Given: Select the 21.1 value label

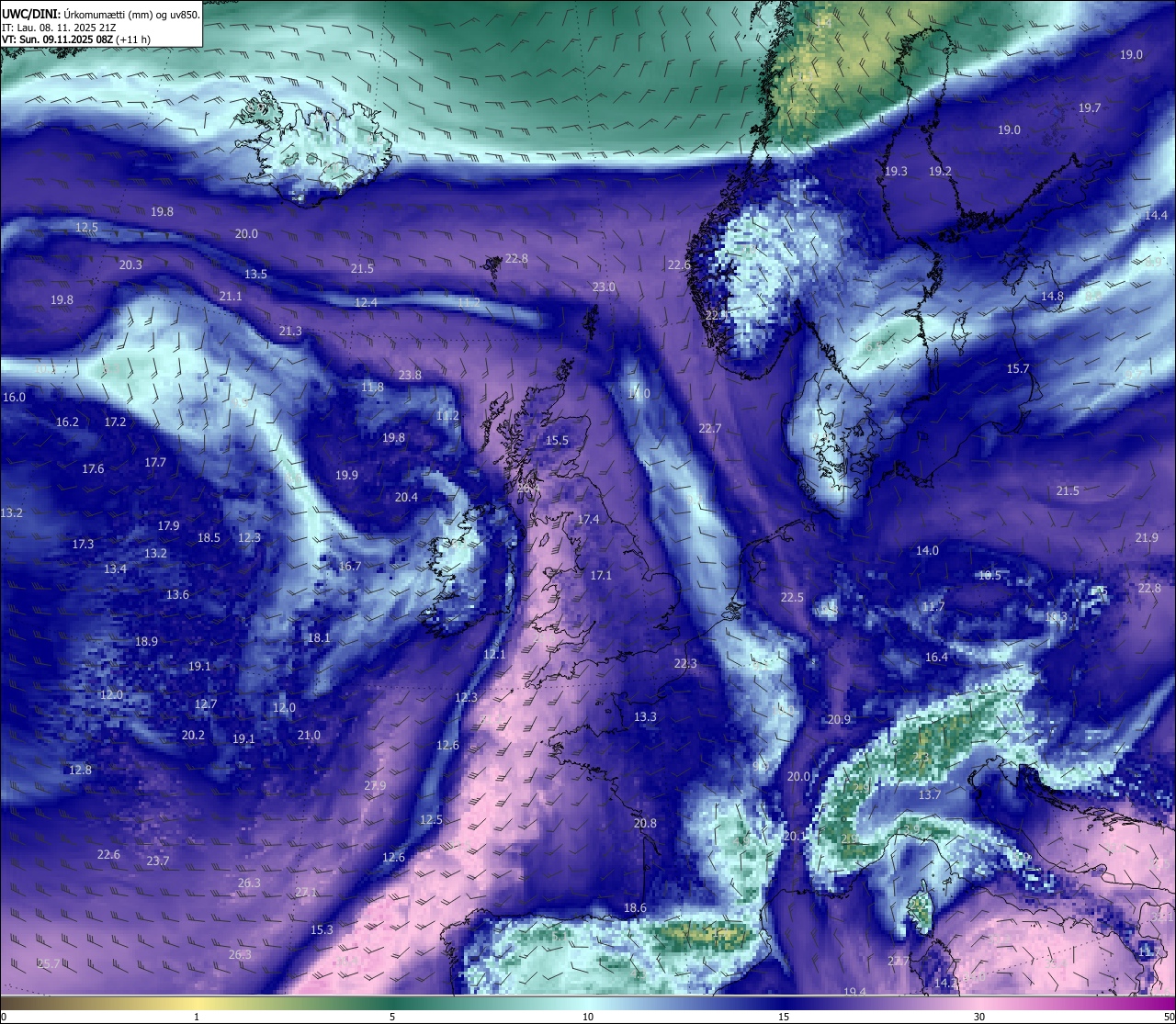Looking at the screenshot, I should (231, 297).
